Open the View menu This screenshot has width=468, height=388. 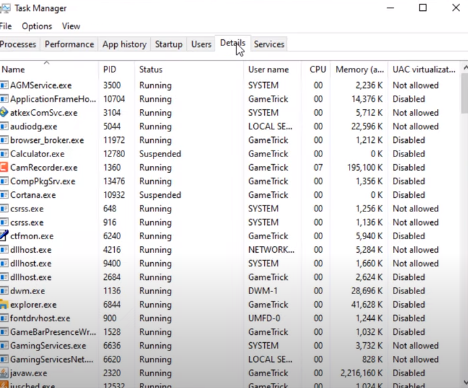point(71,26)
